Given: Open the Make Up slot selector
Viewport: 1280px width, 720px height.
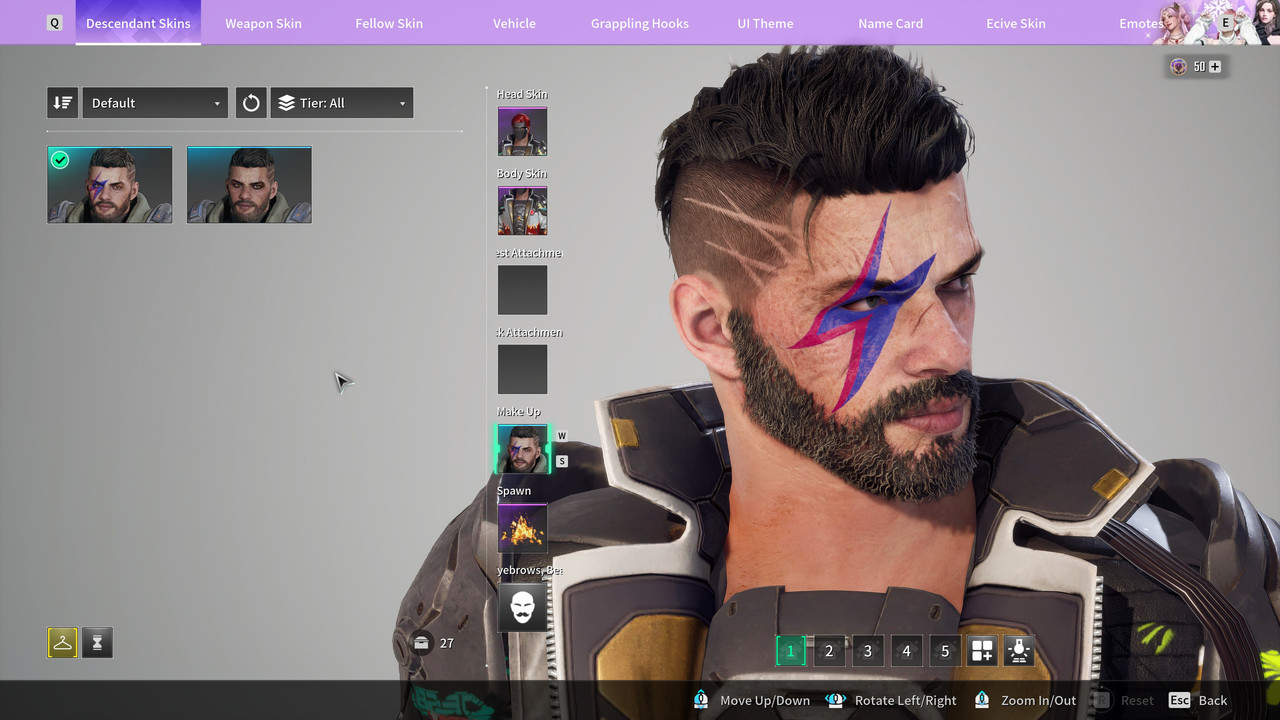Looking at the screenshot, I should pos(522,449).
